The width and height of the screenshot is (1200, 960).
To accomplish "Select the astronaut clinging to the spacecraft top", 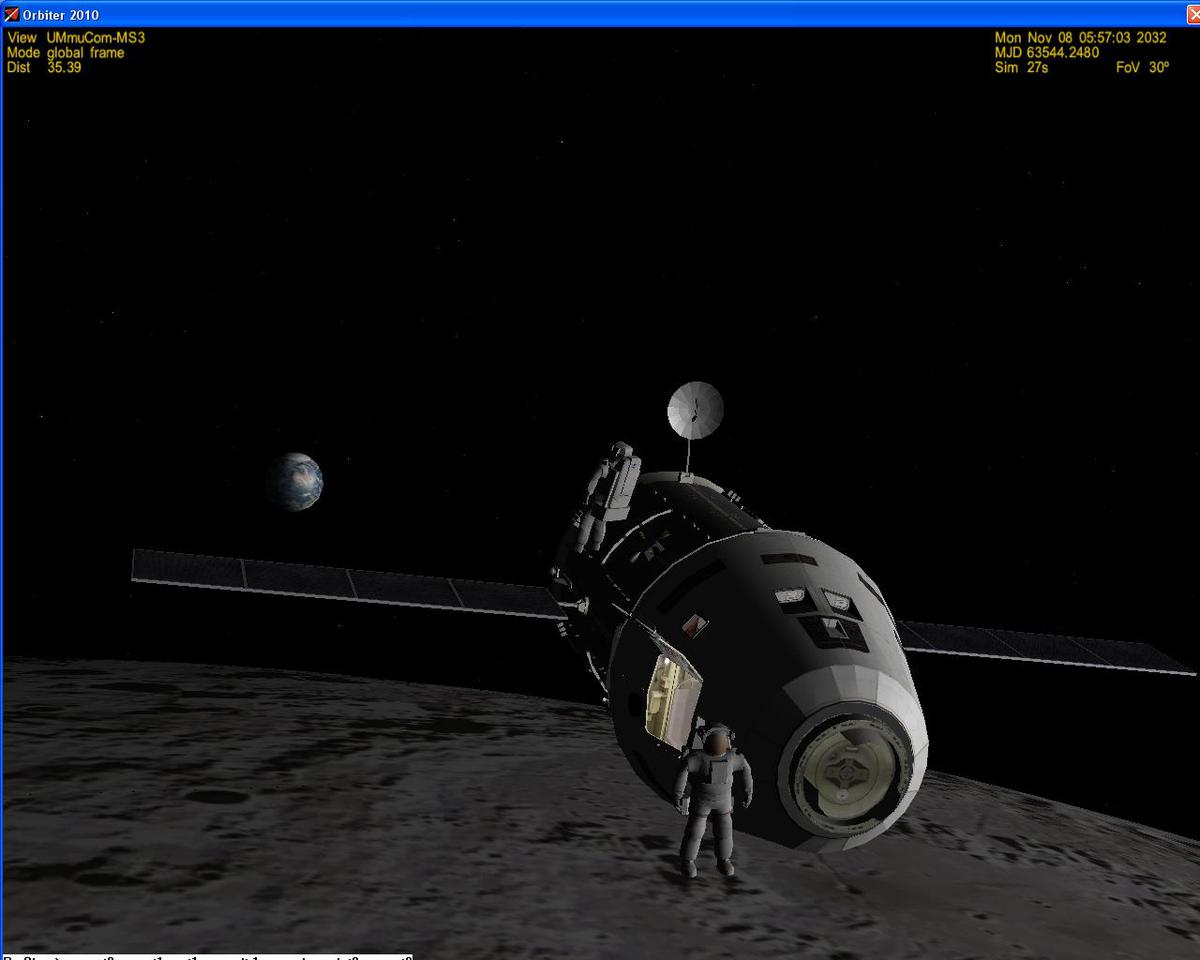I will click(608, 497).
